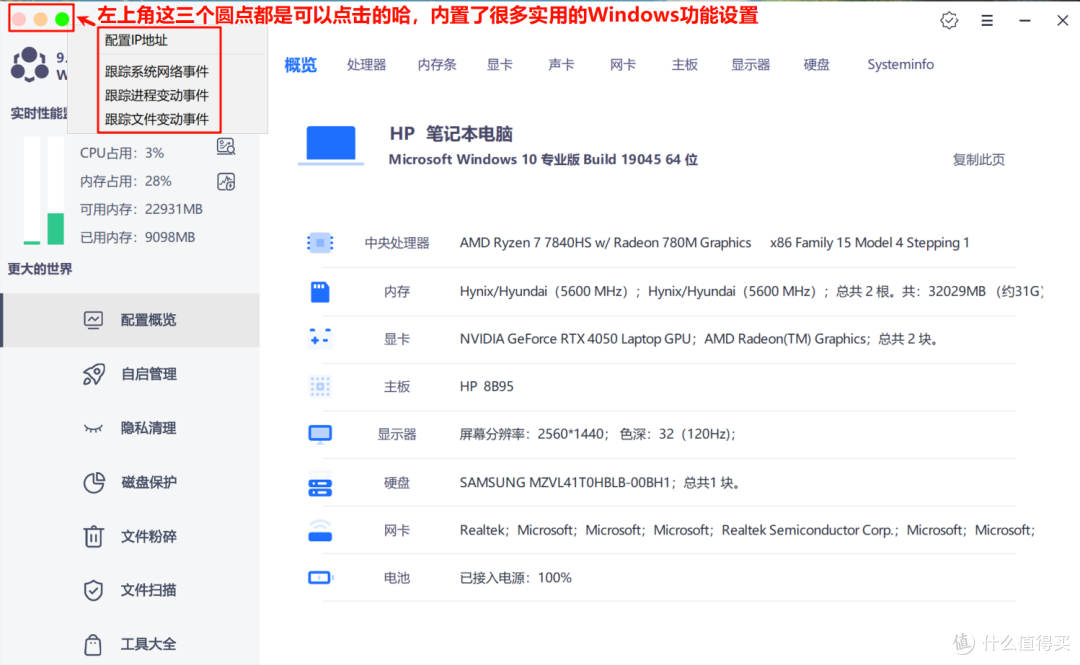Click the CPU usage vertical bar
1080x665 pixels.
[x=32, y=190]
